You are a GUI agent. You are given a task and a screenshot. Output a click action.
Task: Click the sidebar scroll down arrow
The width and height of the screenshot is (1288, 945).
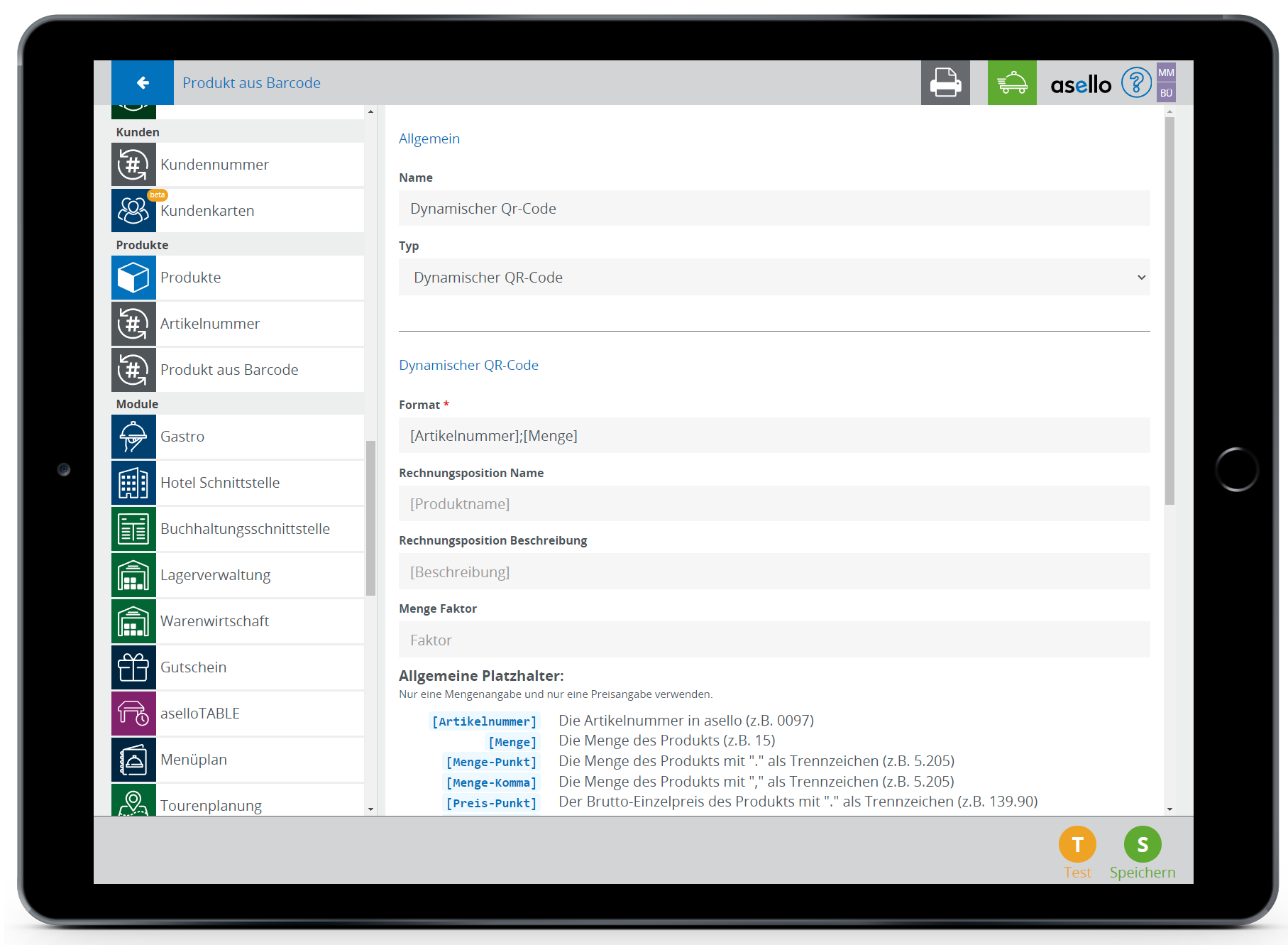(x=370, y=809)
